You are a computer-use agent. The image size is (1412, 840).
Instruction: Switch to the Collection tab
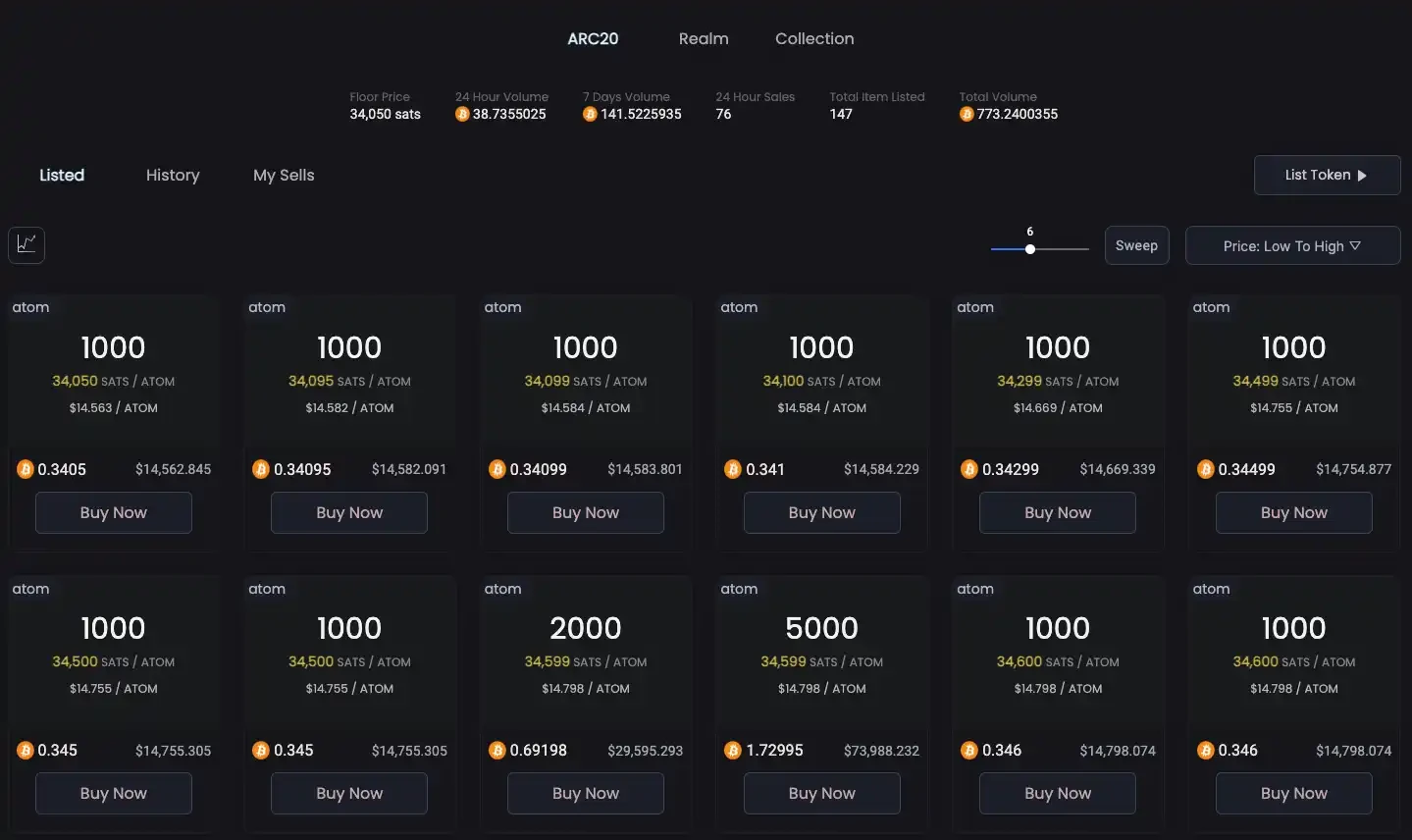pos(813,38)
